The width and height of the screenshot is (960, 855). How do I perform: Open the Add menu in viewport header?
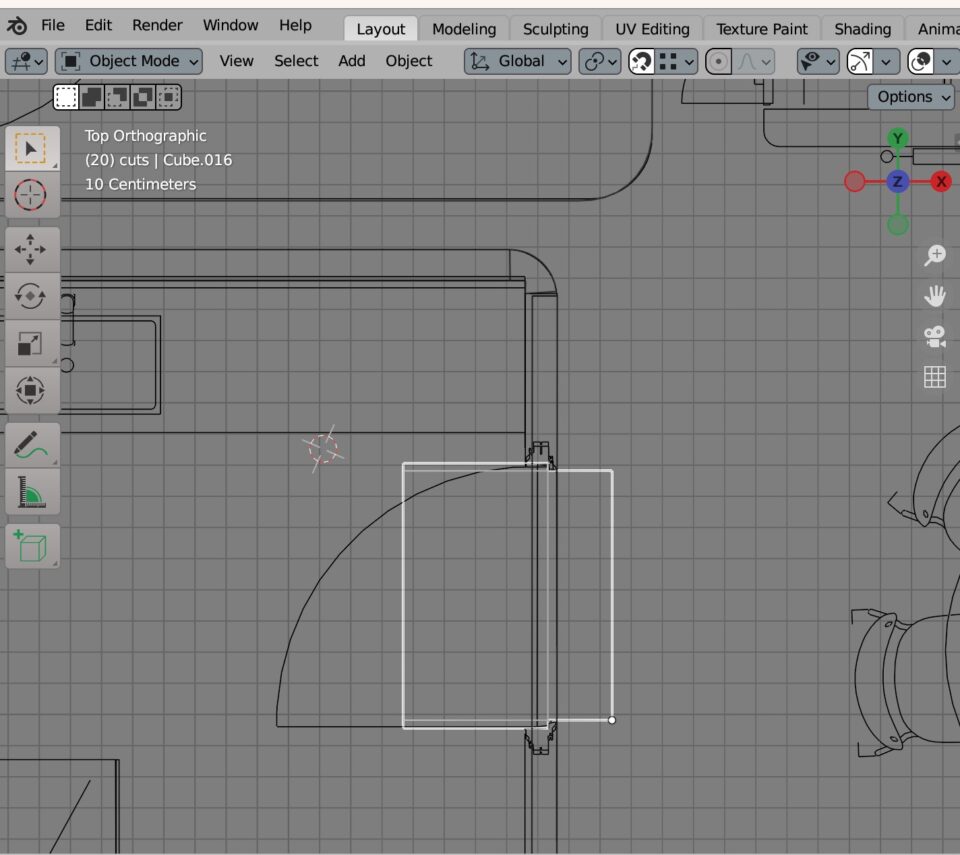click(x=352, y=61)
